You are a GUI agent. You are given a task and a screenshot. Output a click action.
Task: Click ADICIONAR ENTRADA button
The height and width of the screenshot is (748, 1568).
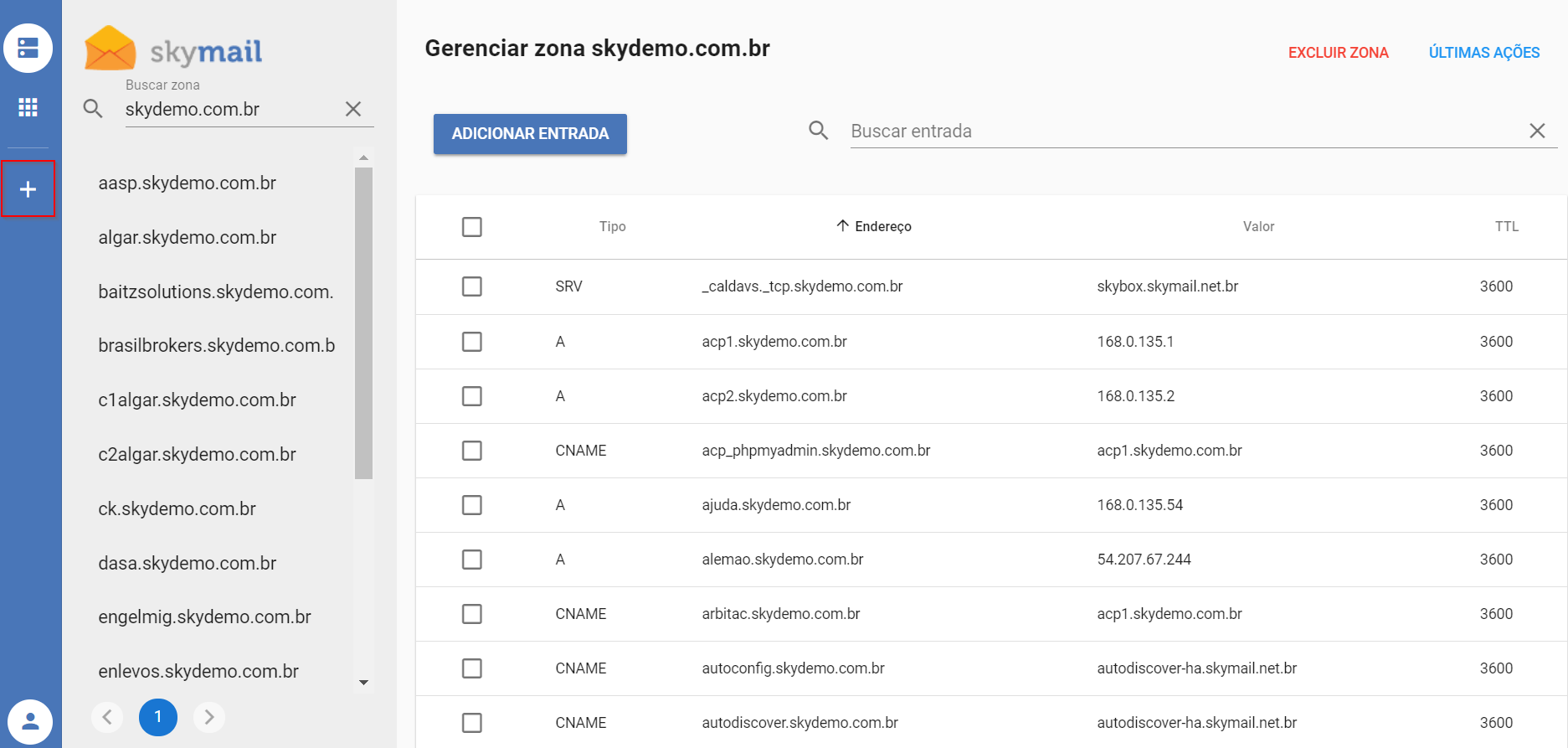[530, 134]
